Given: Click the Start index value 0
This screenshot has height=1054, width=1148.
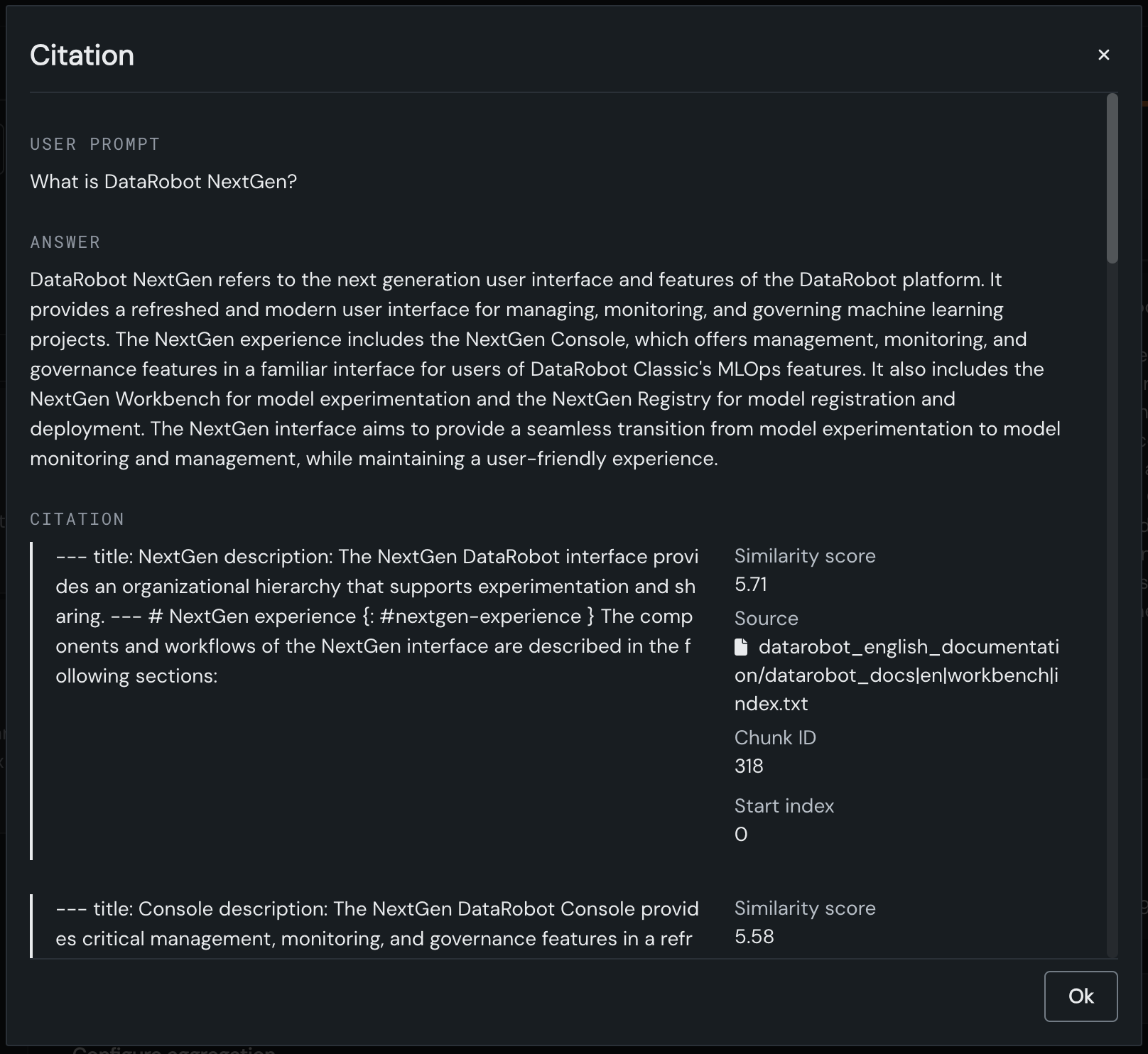Looking at the screenshot, I should coord(741,835).
